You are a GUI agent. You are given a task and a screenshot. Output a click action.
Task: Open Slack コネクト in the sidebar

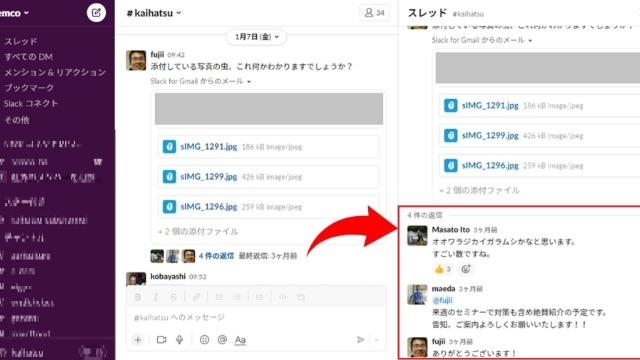31,103
